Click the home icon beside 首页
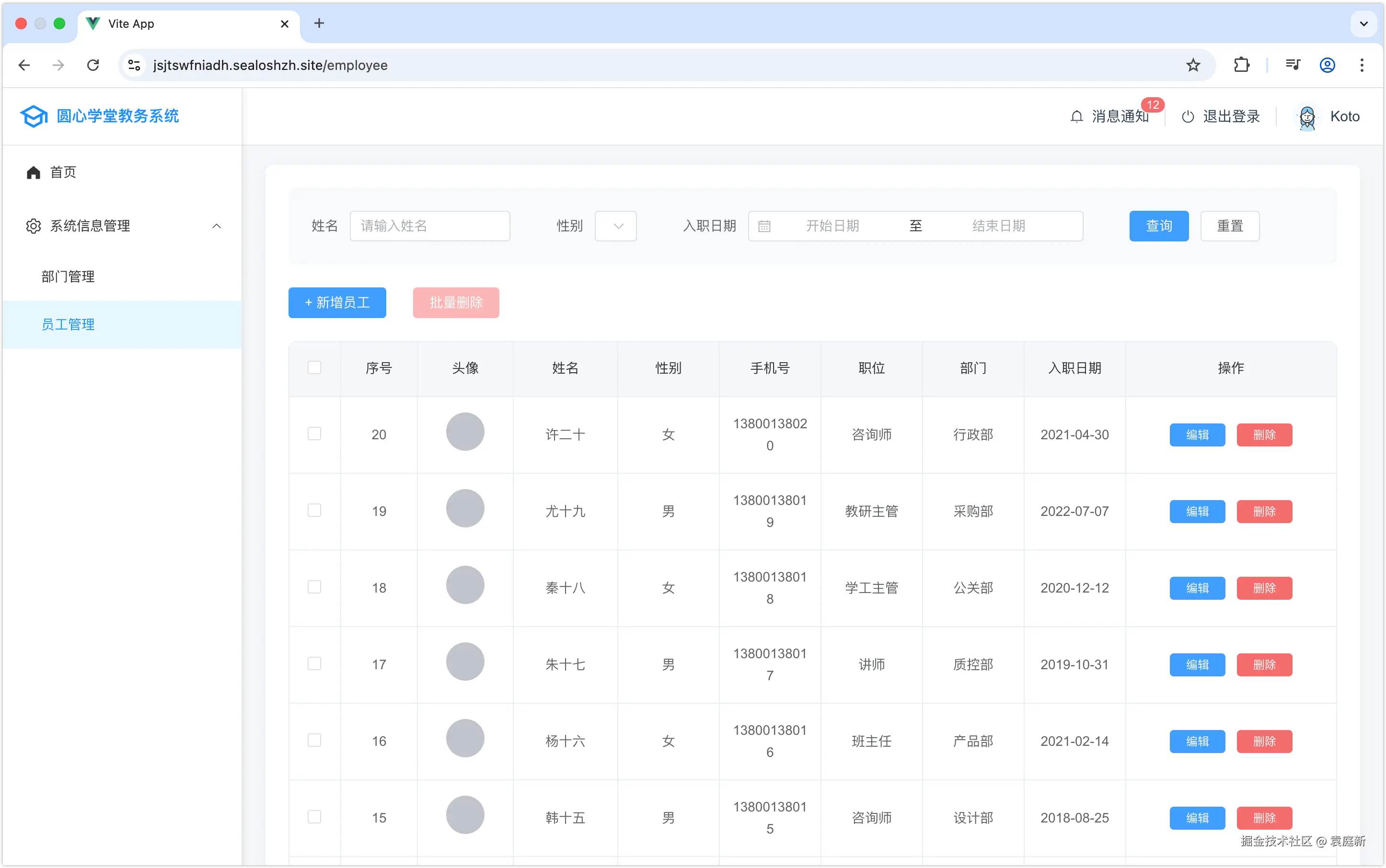The image size is (1386, 868). pos(33,171)
